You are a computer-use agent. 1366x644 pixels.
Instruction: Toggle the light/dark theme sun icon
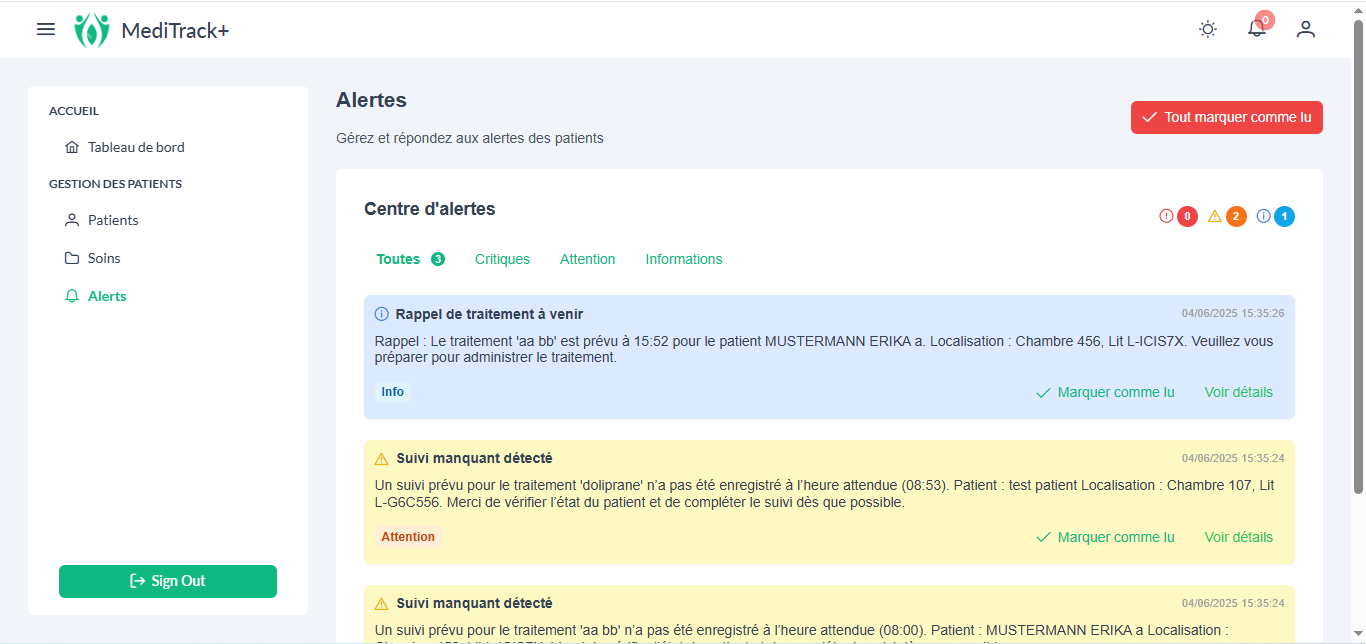(x=1208, y=30)
